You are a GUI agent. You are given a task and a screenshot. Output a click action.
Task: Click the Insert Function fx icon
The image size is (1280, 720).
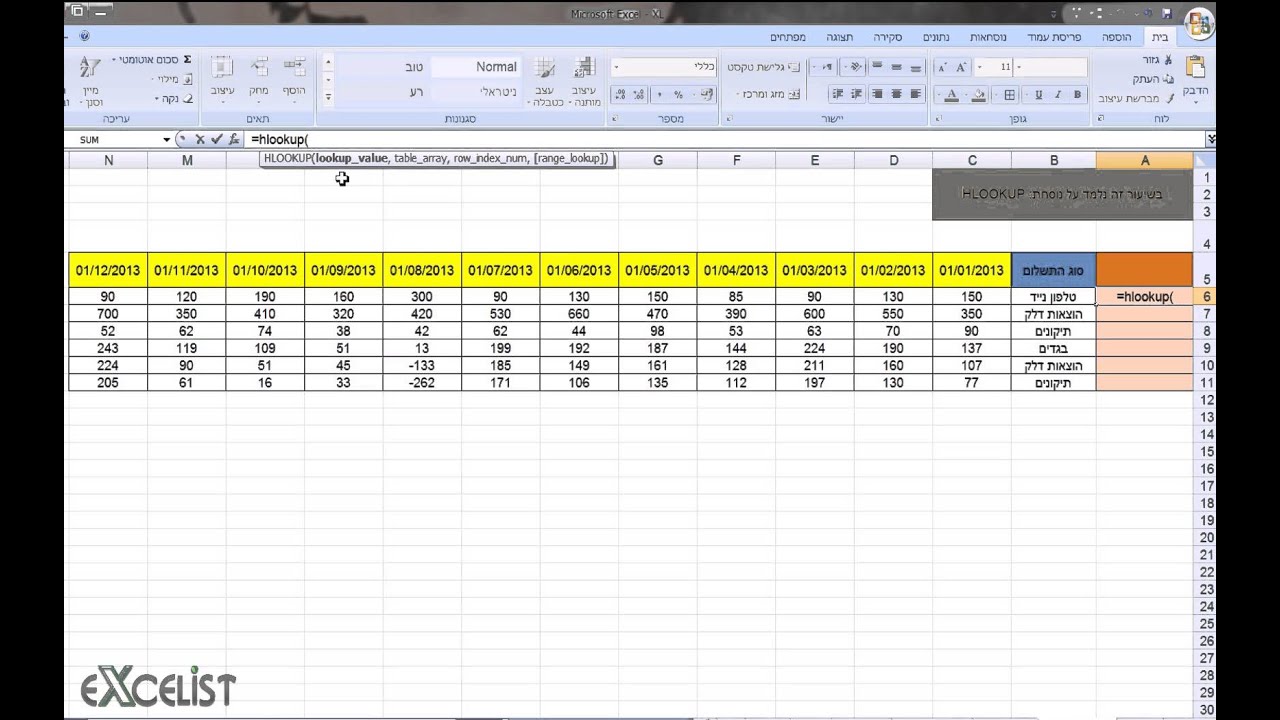[x=234, y=140]
